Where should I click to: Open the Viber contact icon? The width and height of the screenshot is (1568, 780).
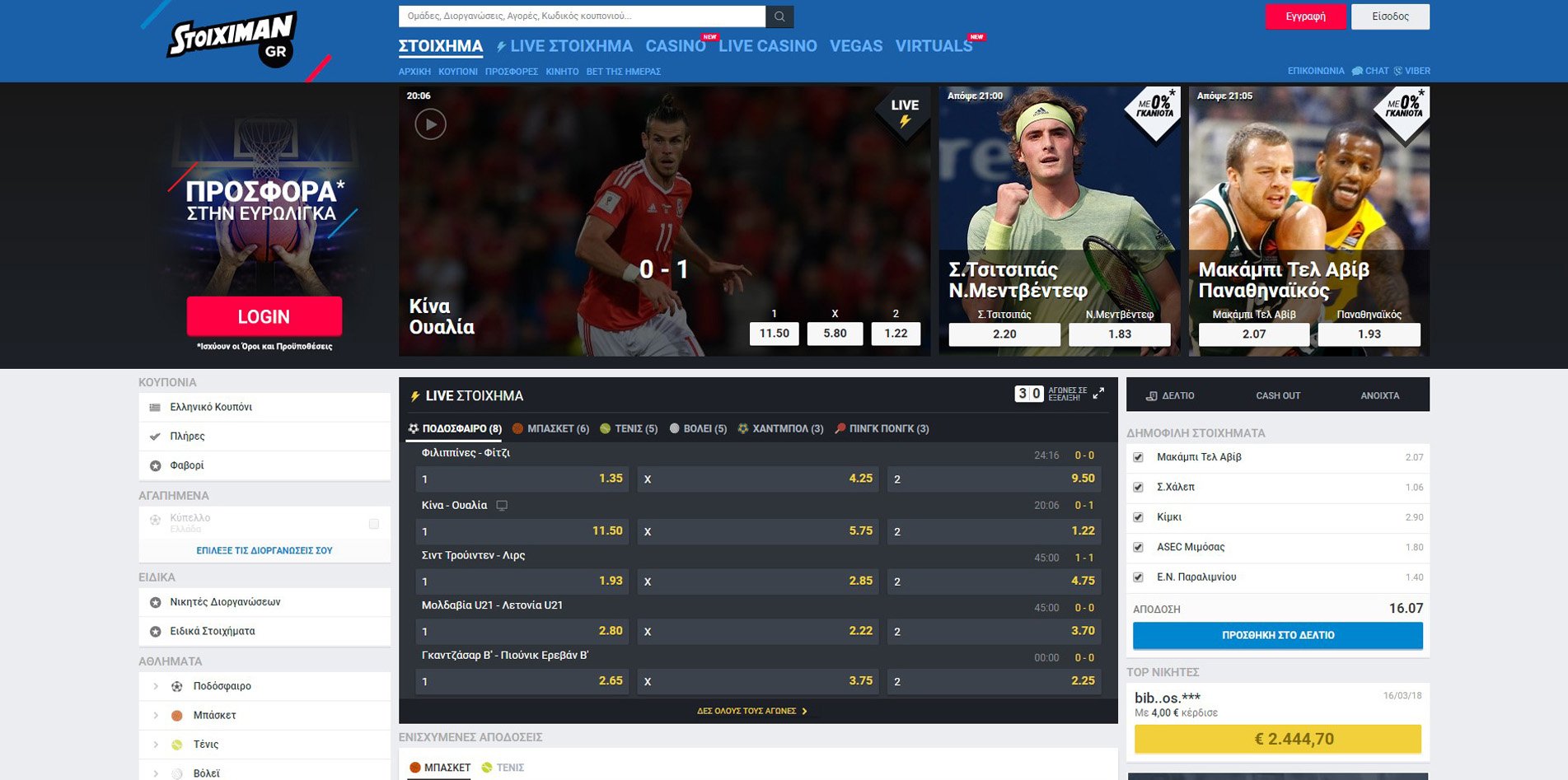(1397, 71)
